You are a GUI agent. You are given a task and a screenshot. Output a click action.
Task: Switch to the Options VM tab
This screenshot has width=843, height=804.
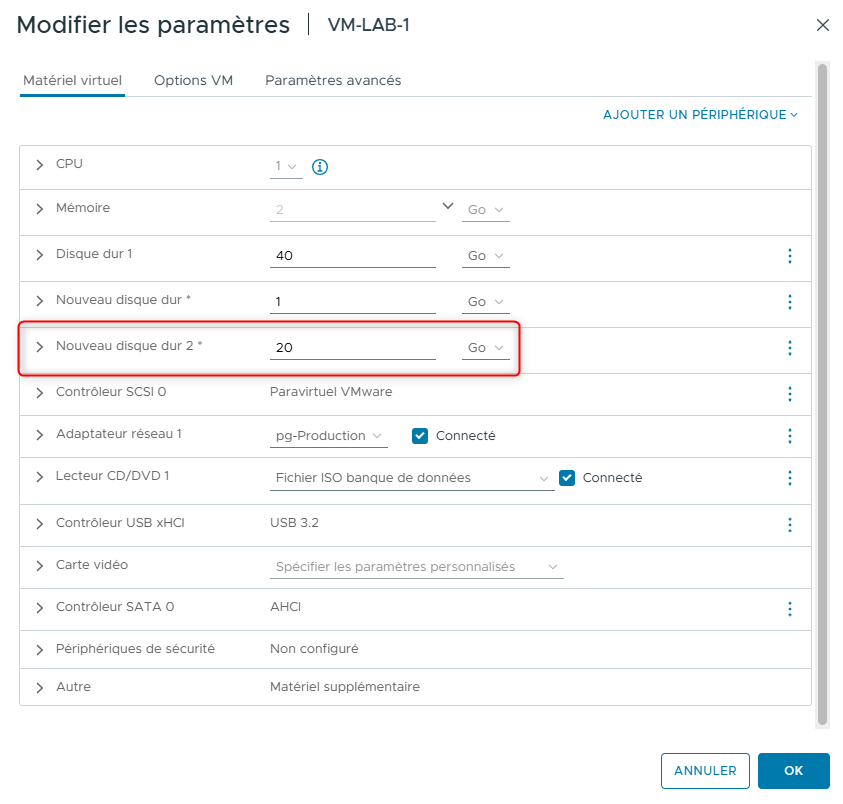click(193, 81)
